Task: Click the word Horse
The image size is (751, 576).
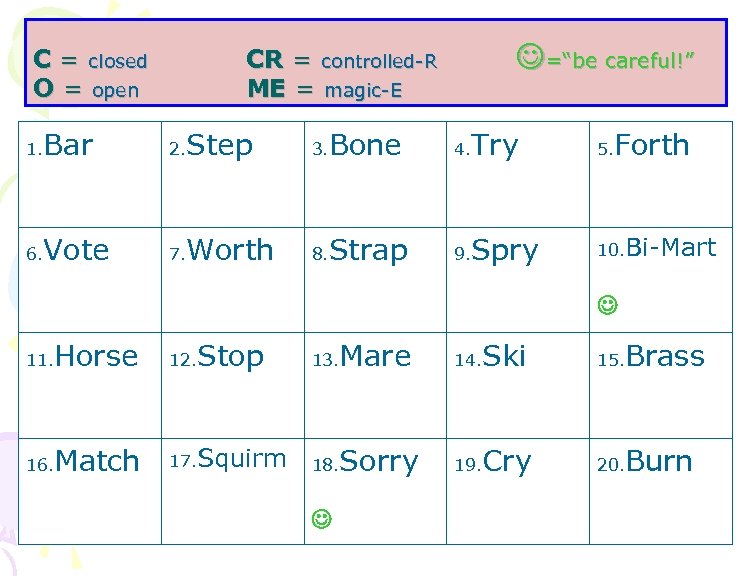Action: tap(96, 356)
